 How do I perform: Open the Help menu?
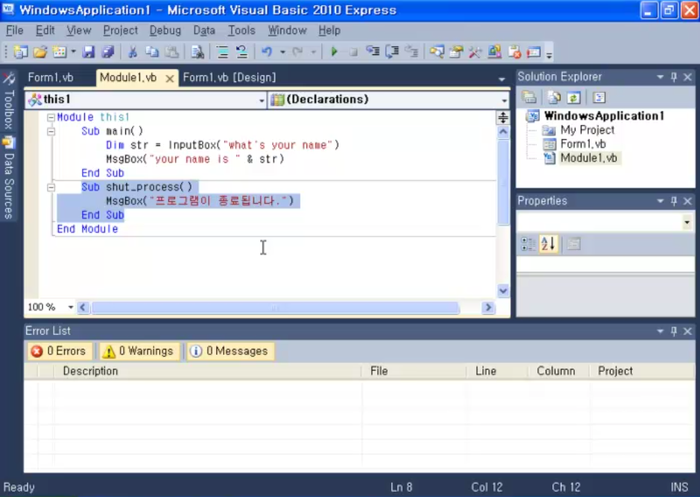point(329,30)
